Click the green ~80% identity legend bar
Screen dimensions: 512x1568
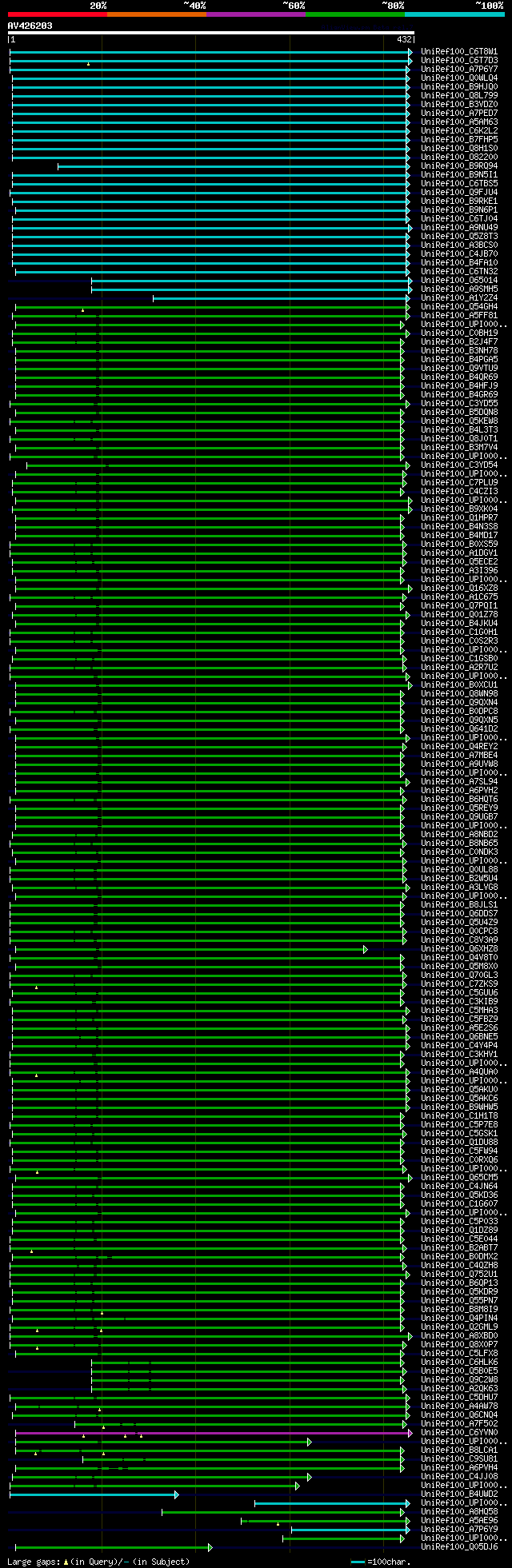pos(355,14)
